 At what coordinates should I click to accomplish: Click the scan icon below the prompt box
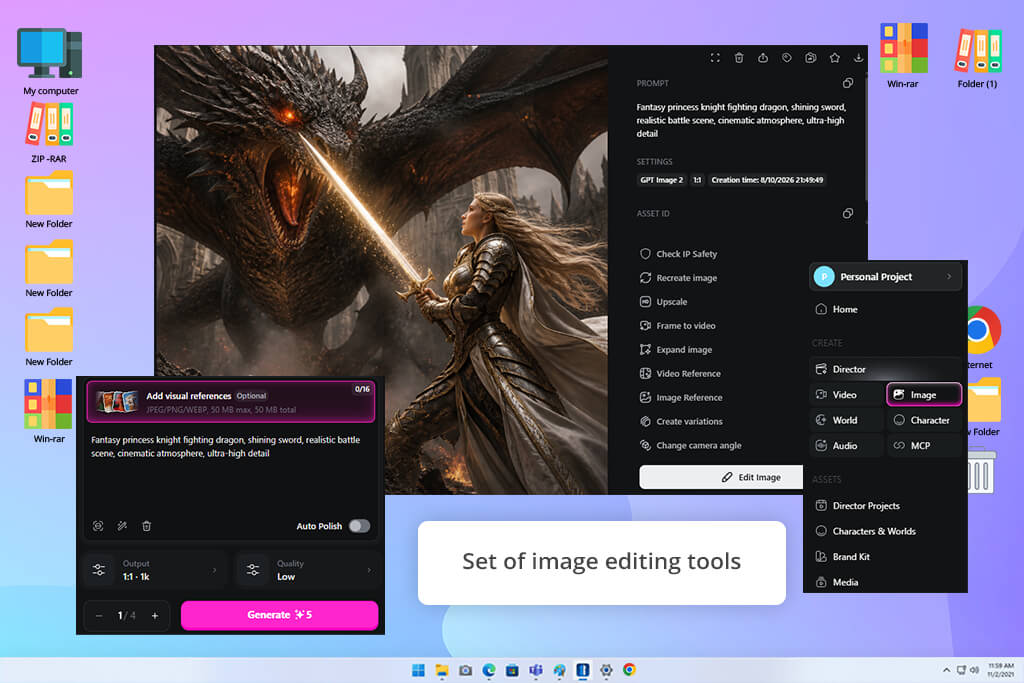click(x=98, y=526)
